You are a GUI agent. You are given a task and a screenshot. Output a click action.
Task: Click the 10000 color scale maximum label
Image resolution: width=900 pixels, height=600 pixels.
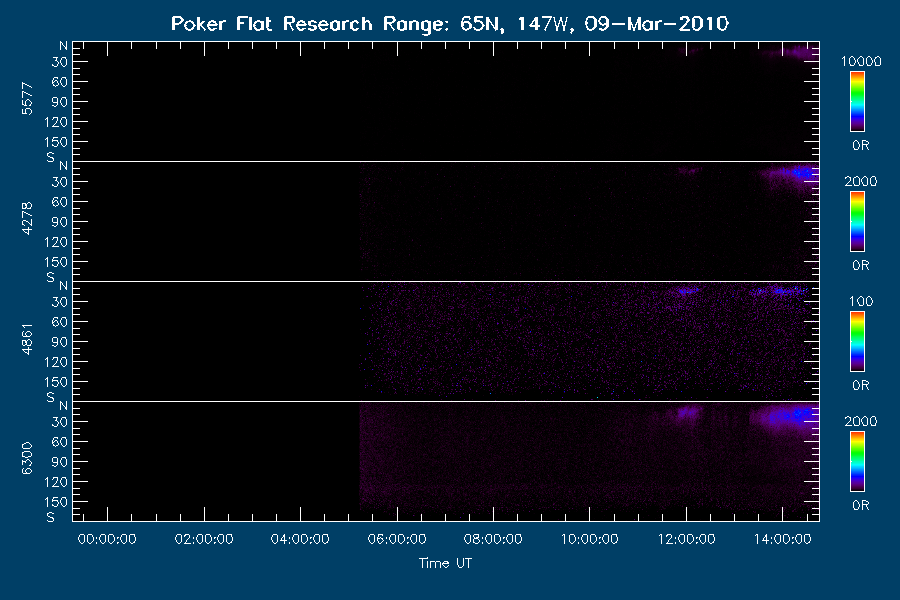(x=861, y=61)
